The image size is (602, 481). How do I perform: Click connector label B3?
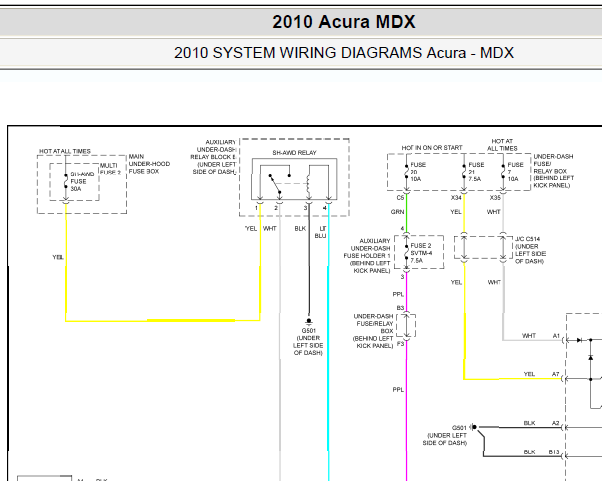pyautogui.click(x=400, y=308)
